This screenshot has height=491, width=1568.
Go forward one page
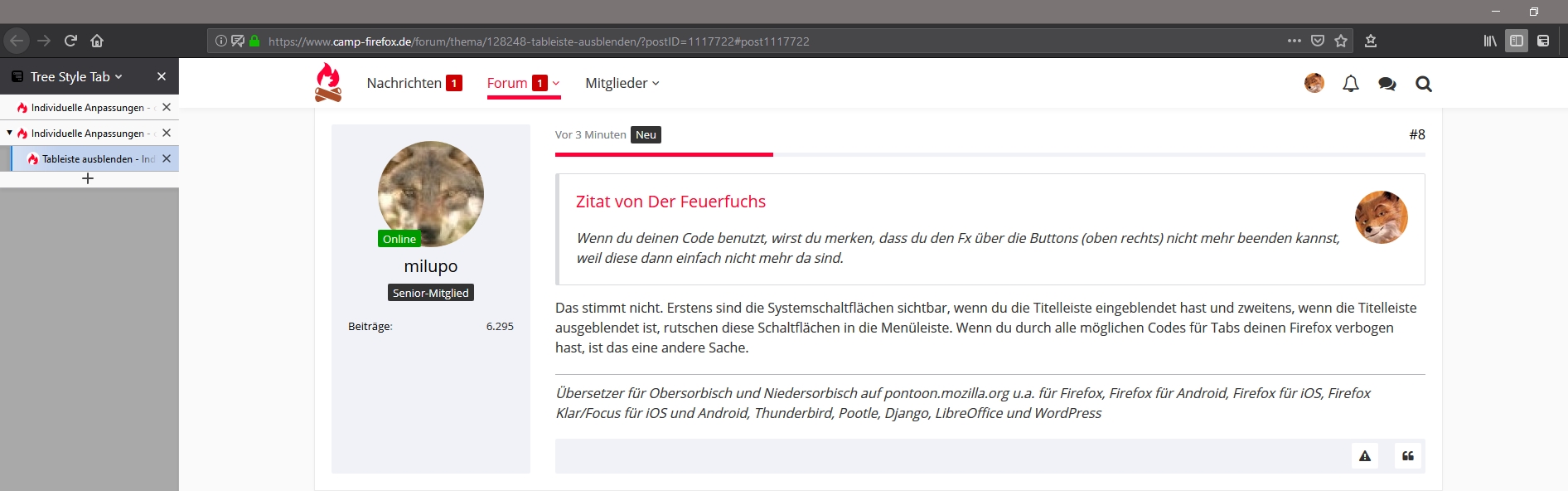click(44, 41)
